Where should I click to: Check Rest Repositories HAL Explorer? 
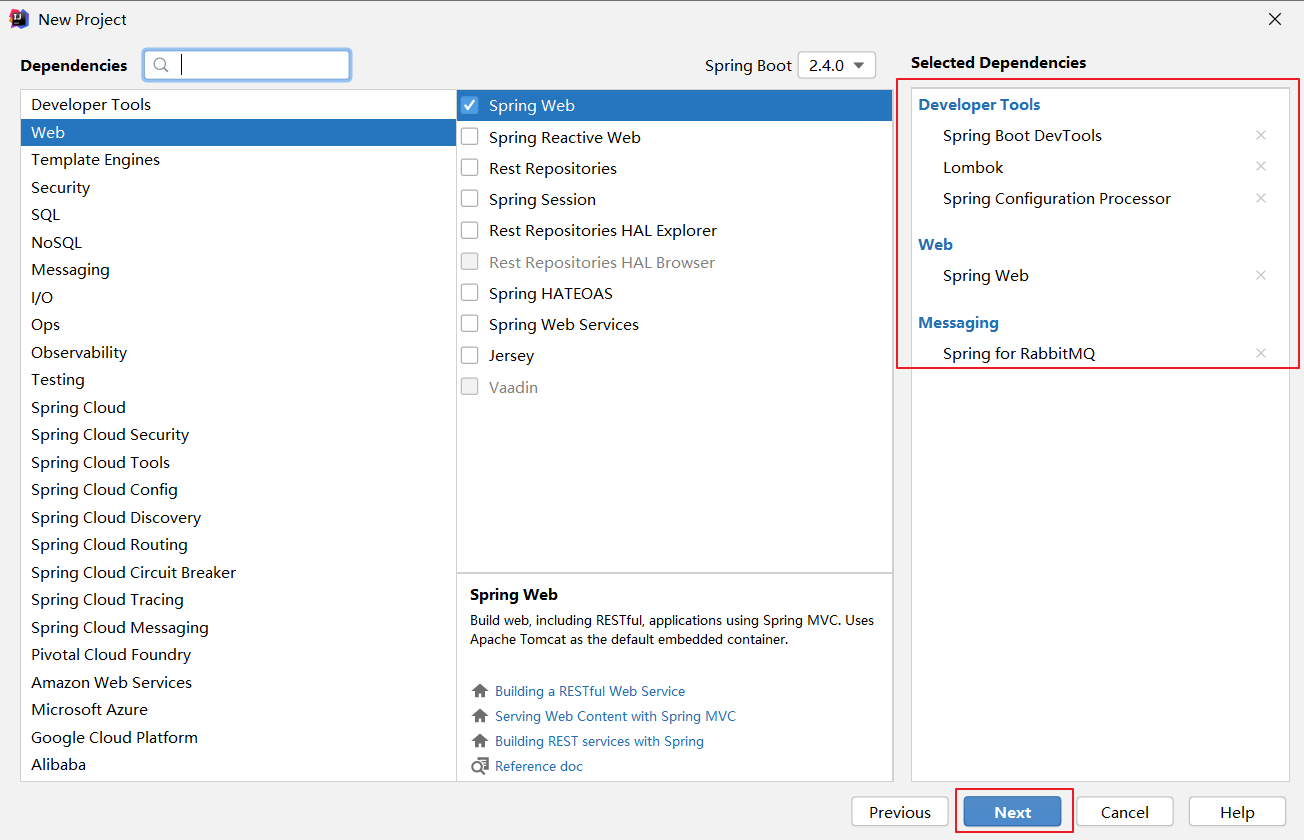pyautogui.click(x=470, y=230)
